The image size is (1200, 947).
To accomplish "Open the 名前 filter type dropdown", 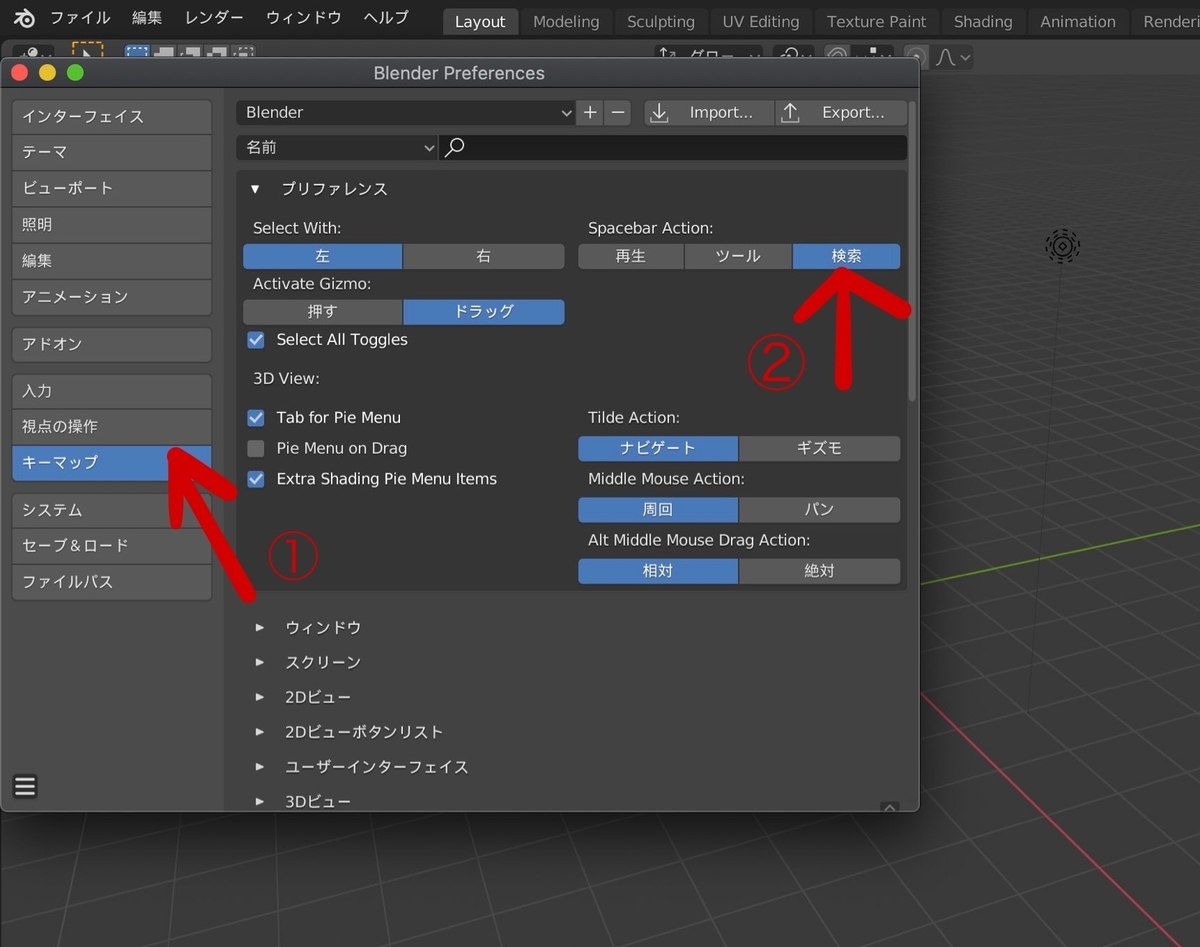I will point(337,147).
